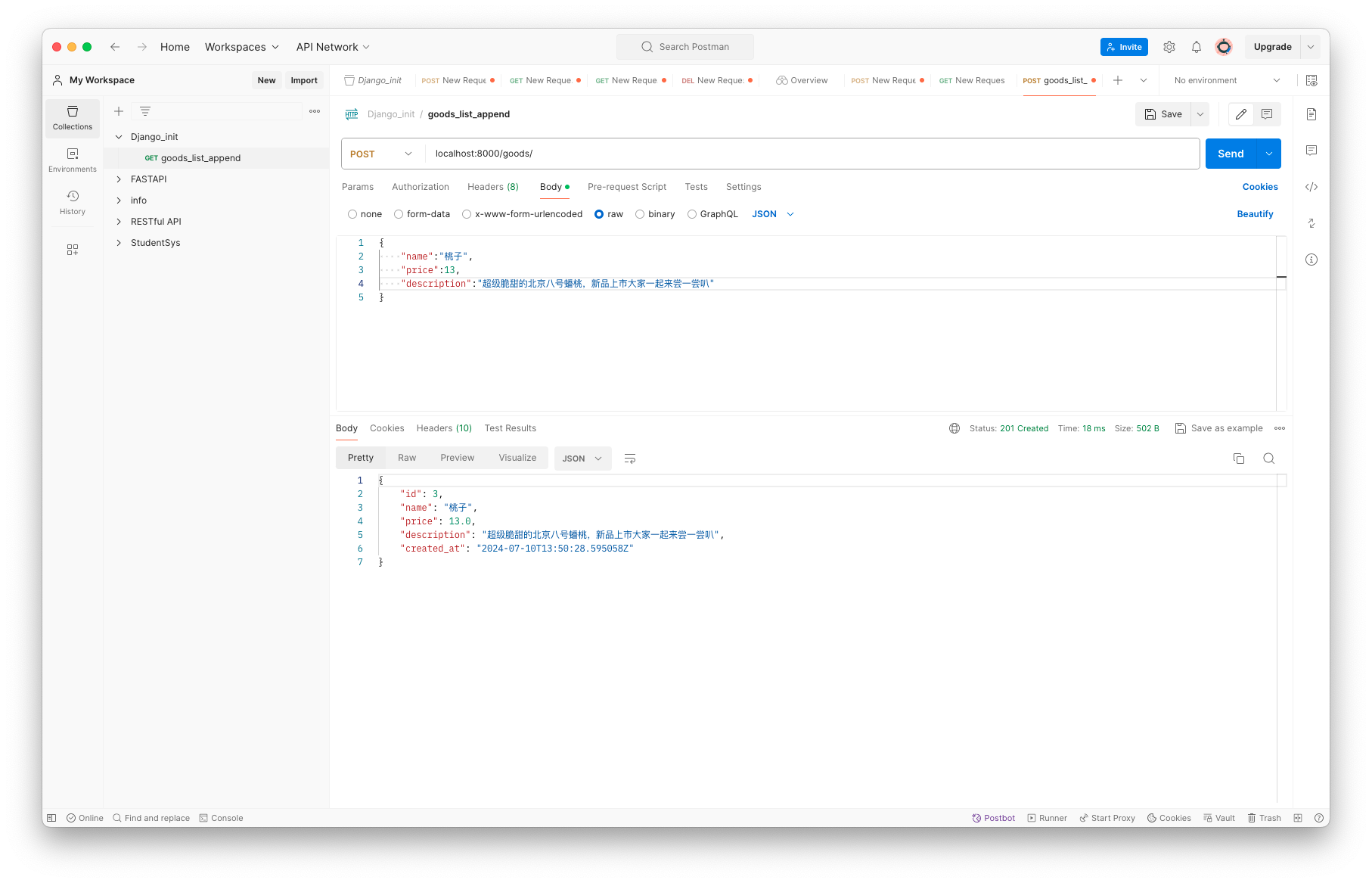Open the notifications bell

click(x=1197, y=47)
